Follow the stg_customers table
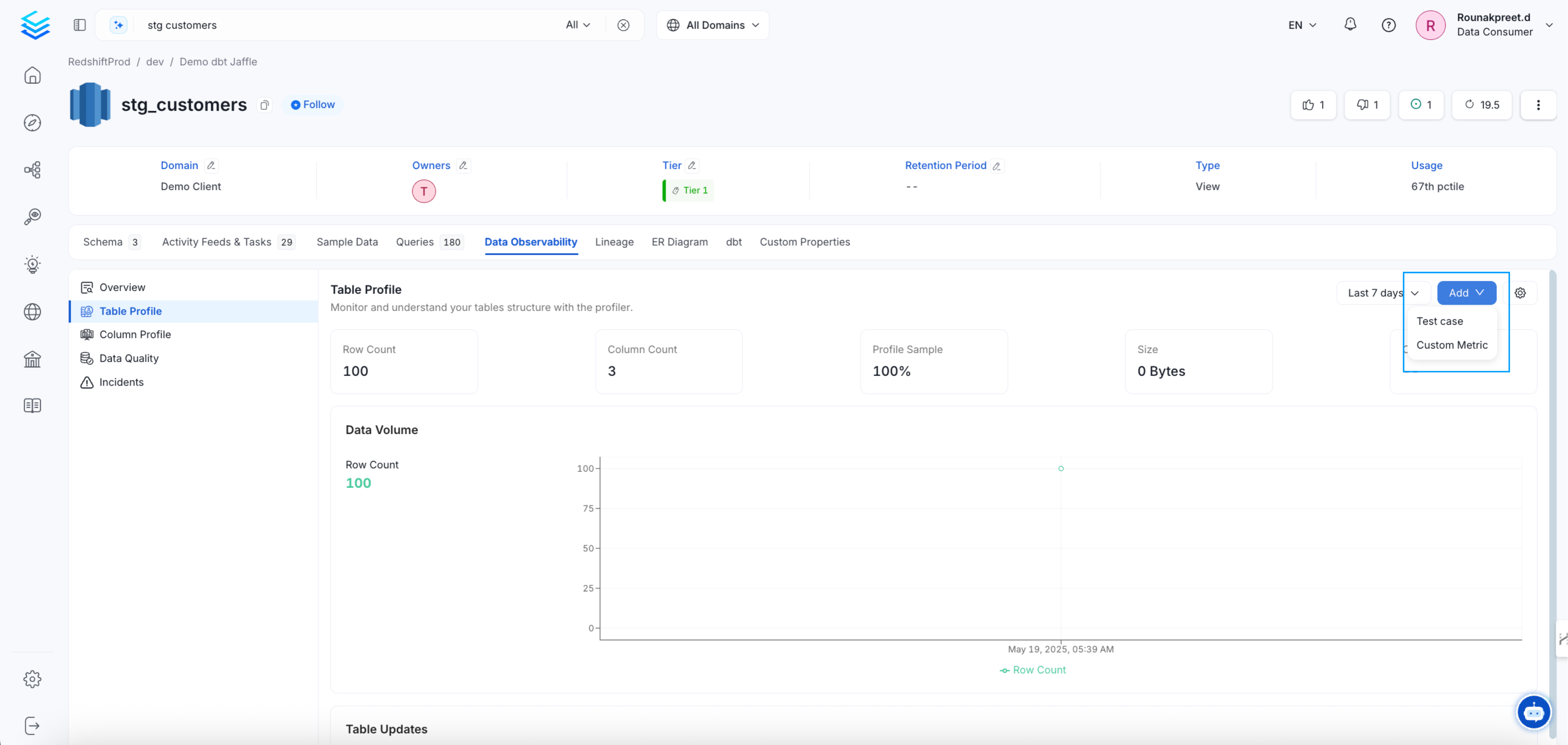Viewport: 1568px width, 745px height. tap(313, 105)
